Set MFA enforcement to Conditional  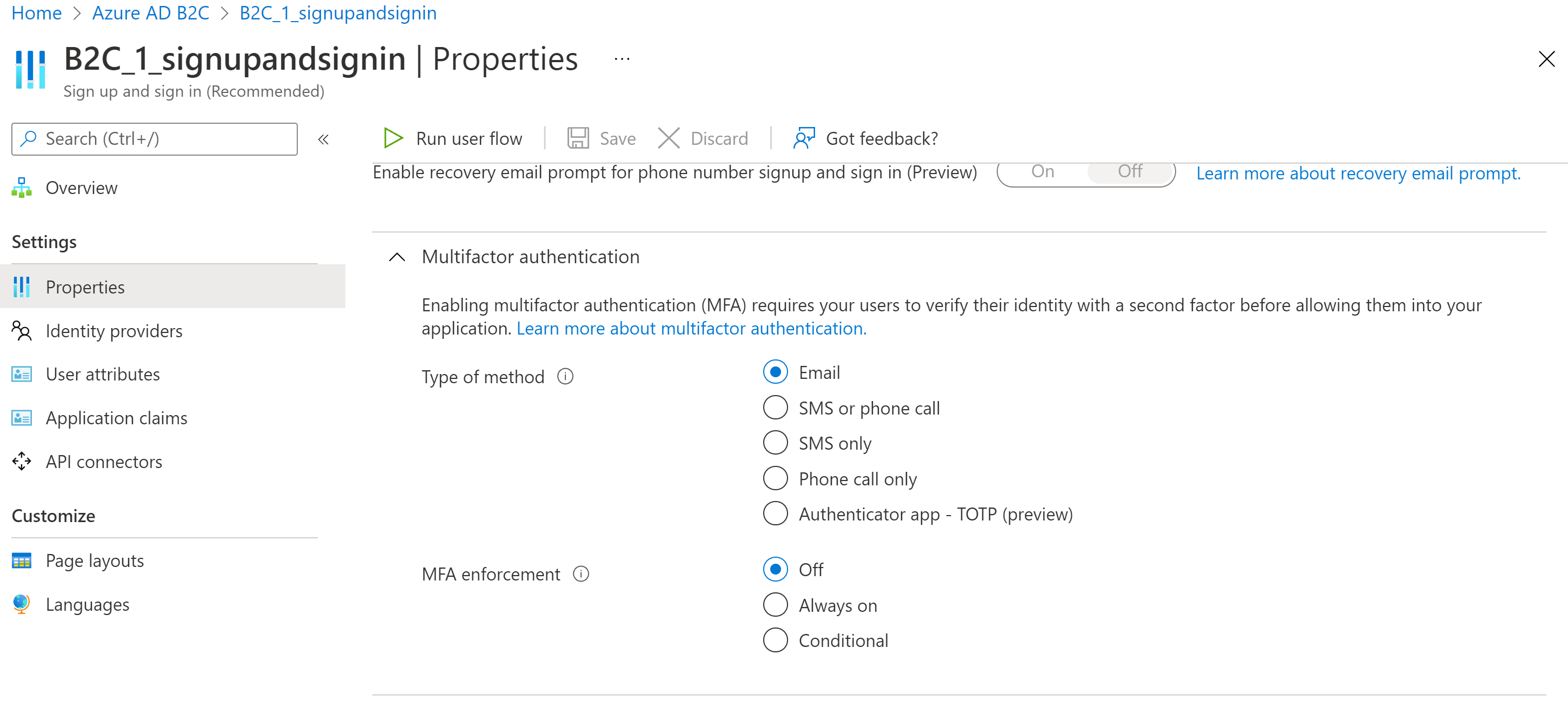[775, 640]
